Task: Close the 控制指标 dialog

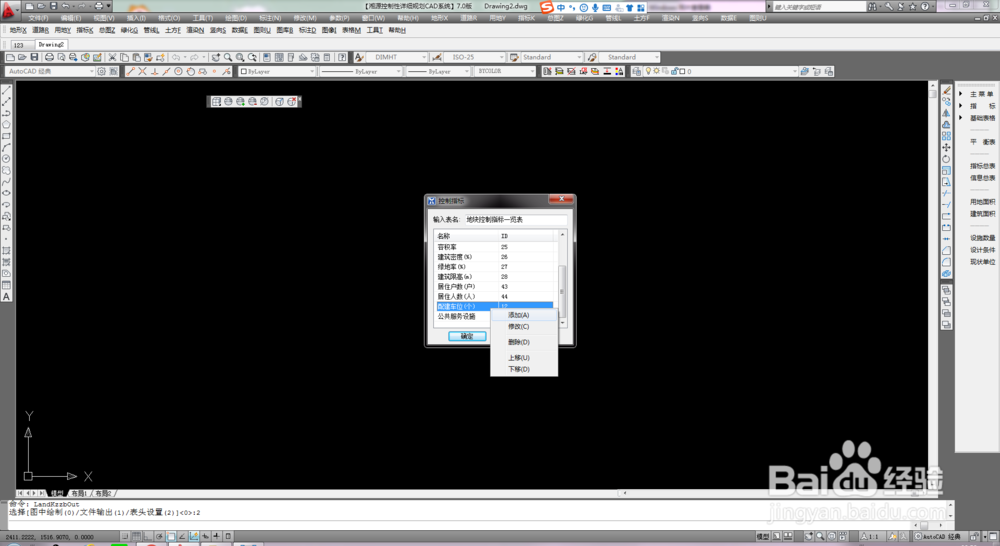Action: pyautogui.click(x=561, y=200)
